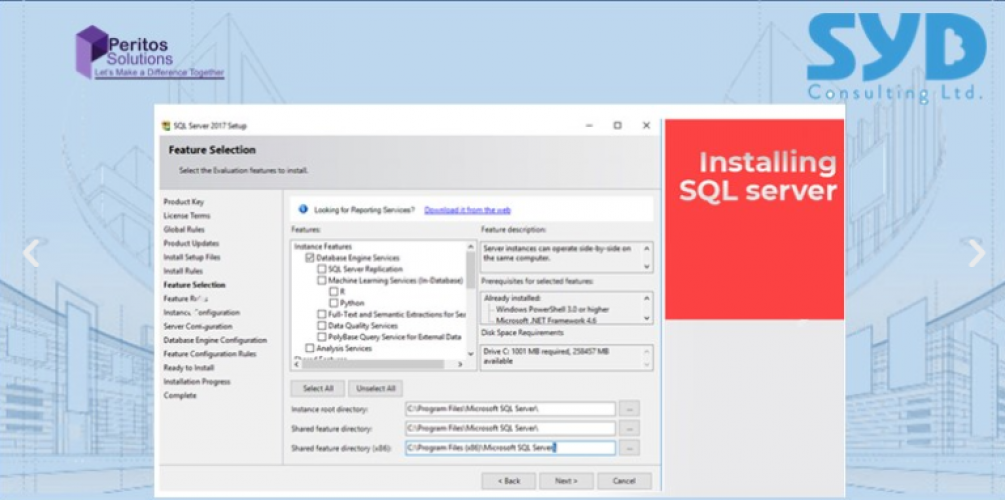Minimize the SQL Server 2017 Setup window
Screen dimensions: 1005x500
tap(589, 126)
